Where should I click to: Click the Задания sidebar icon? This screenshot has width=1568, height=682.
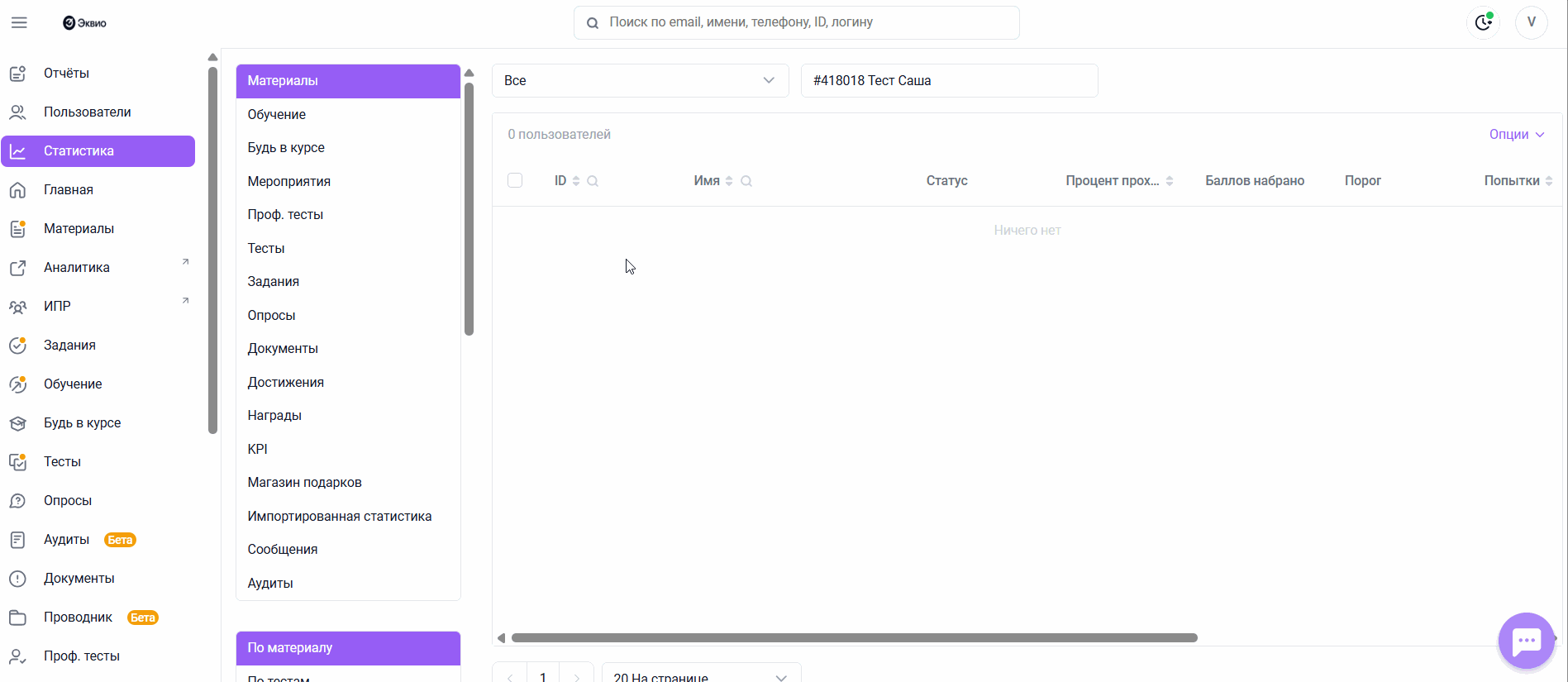click(x=17, y=346)
